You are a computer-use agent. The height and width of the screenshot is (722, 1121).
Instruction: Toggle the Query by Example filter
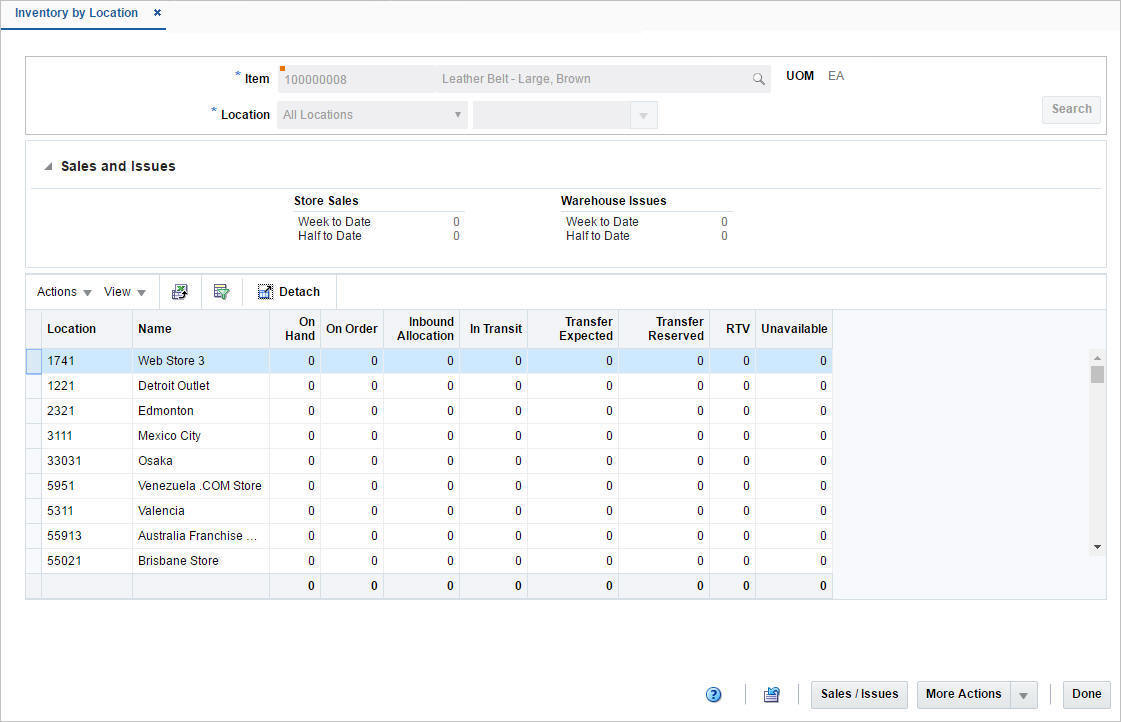(x=222, y=291)
